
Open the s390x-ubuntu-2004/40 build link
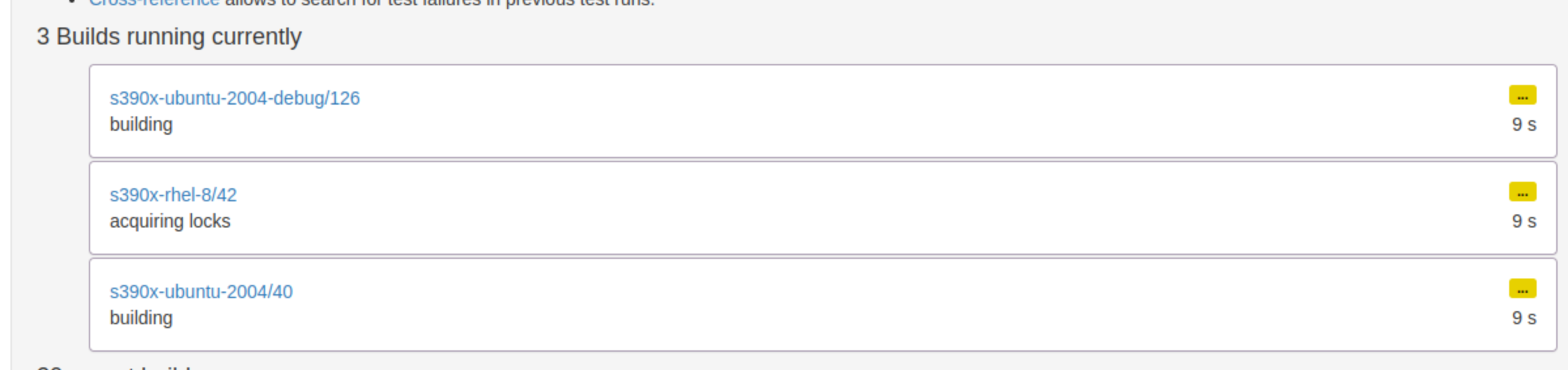(x=201, y=292)
